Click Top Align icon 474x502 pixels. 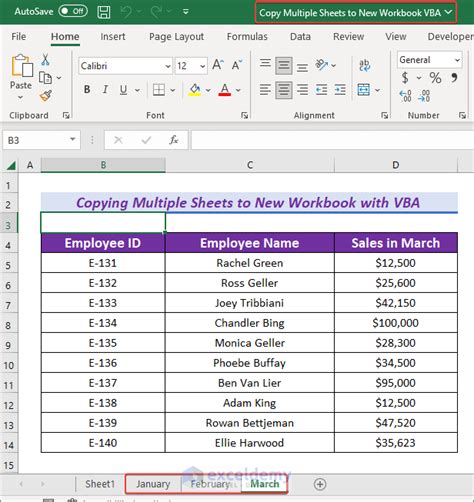point(265,63)
